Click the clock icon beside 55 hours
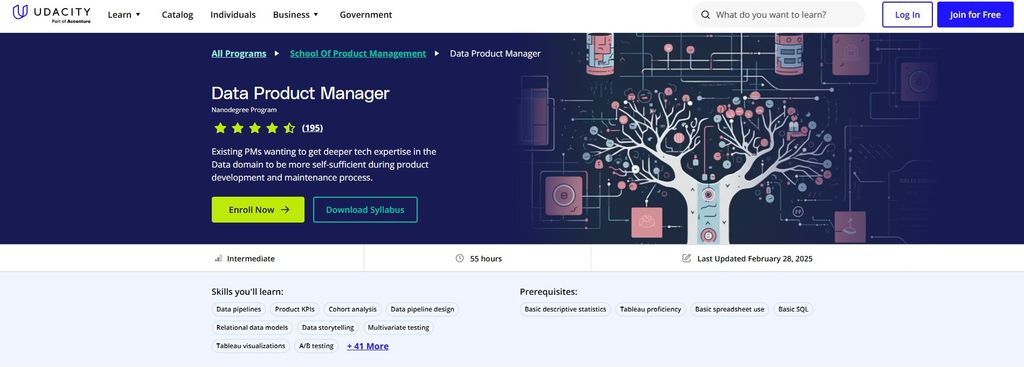 (x=460, y=259)
